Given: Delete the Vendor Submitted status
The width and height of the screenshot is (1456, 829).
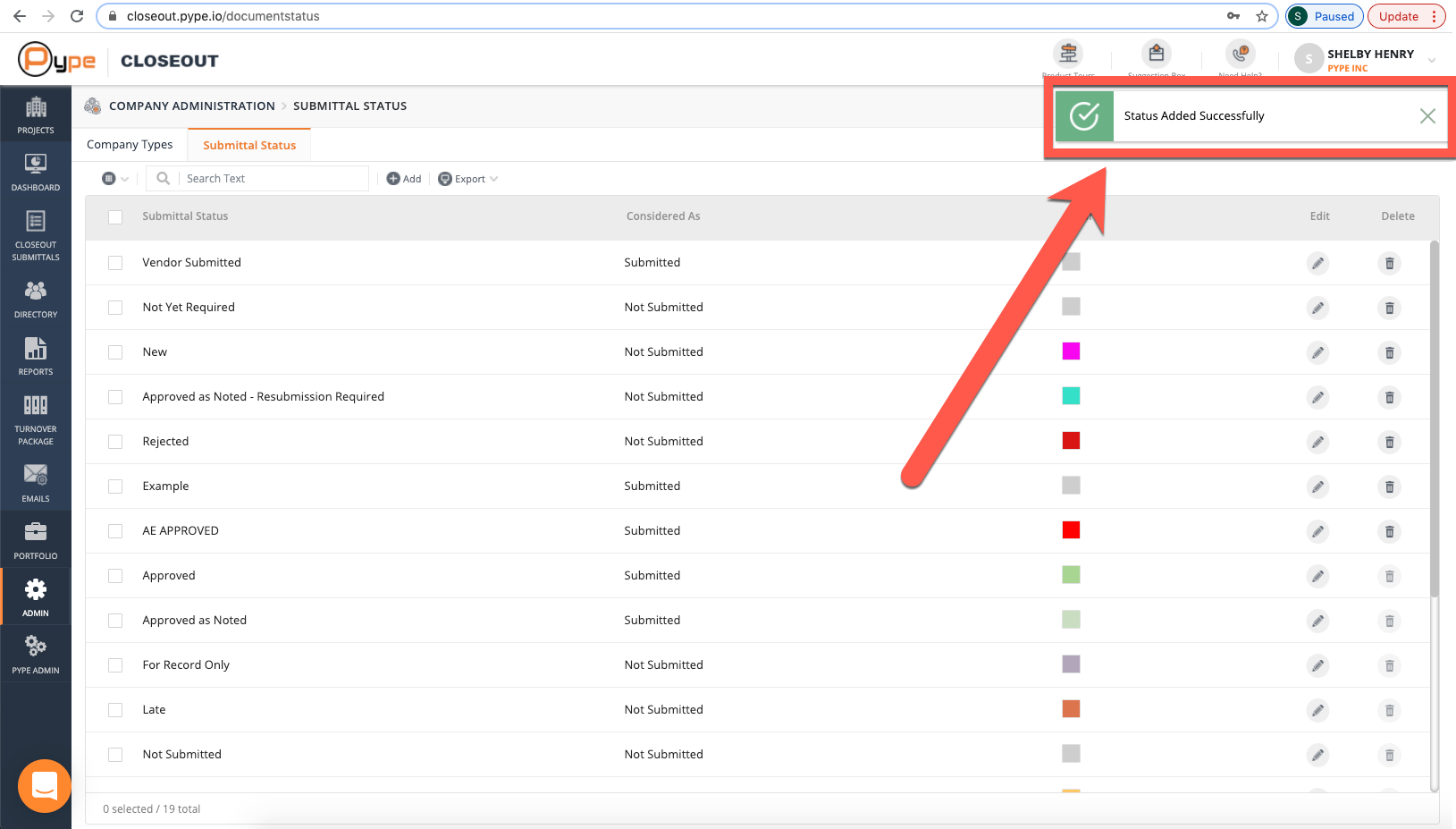Looking at the screenshot, I should tap(1390, 263).
